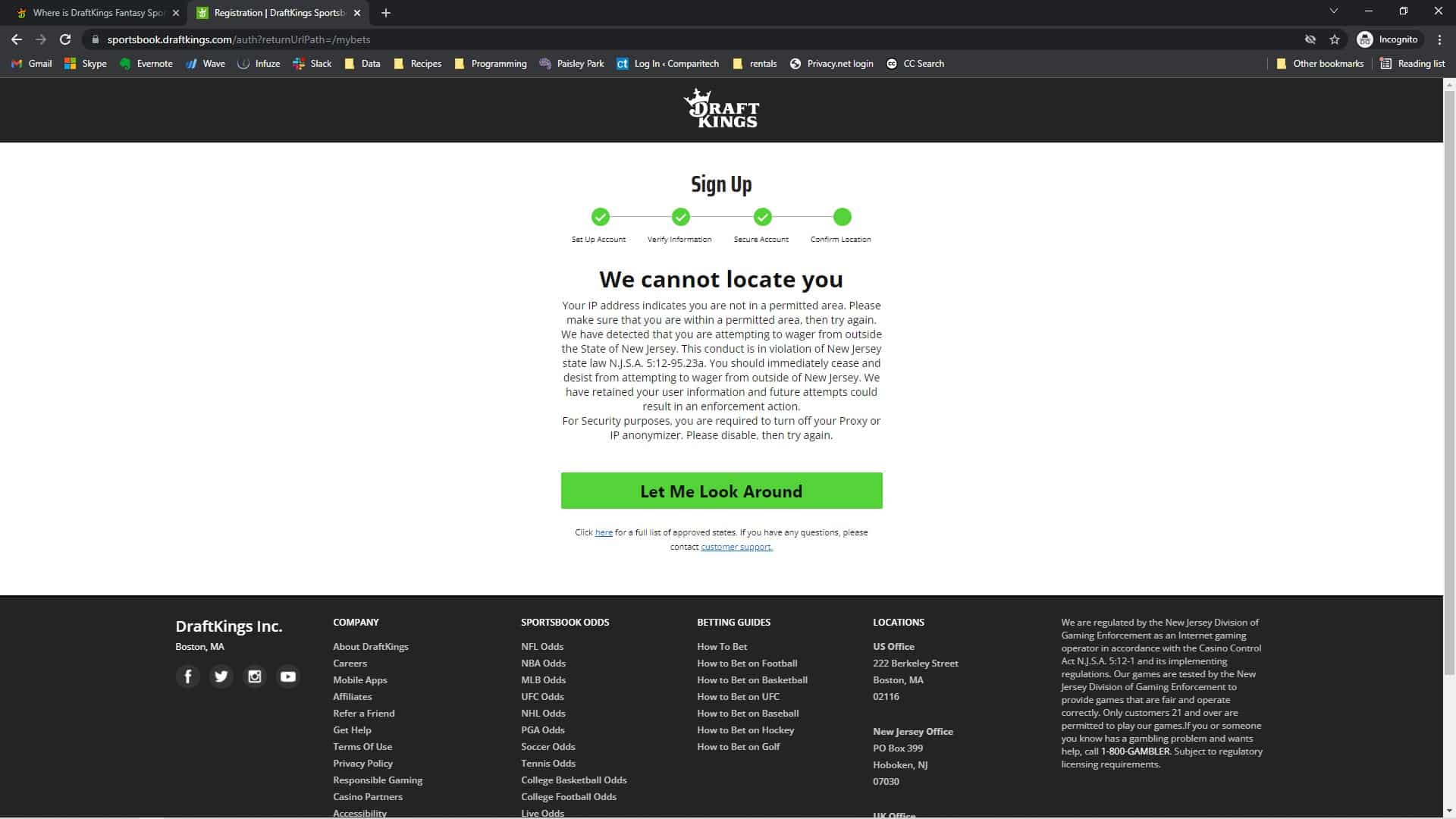Image resolution: width=1456 pixels, height=819 pixels.
Task: Open Responsible Gaming footer link
Action: pyautogui.click(x=378, y=780)
